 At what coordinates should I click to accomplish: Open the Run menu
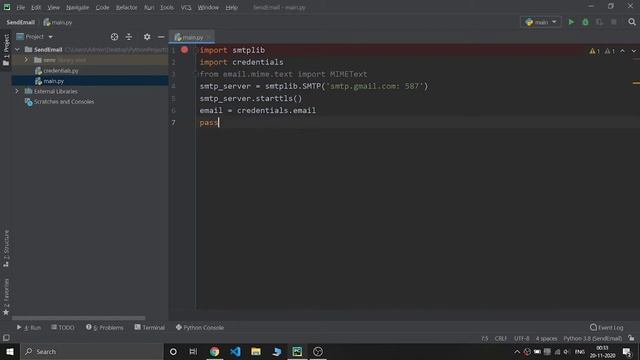(x=149, y=7)
